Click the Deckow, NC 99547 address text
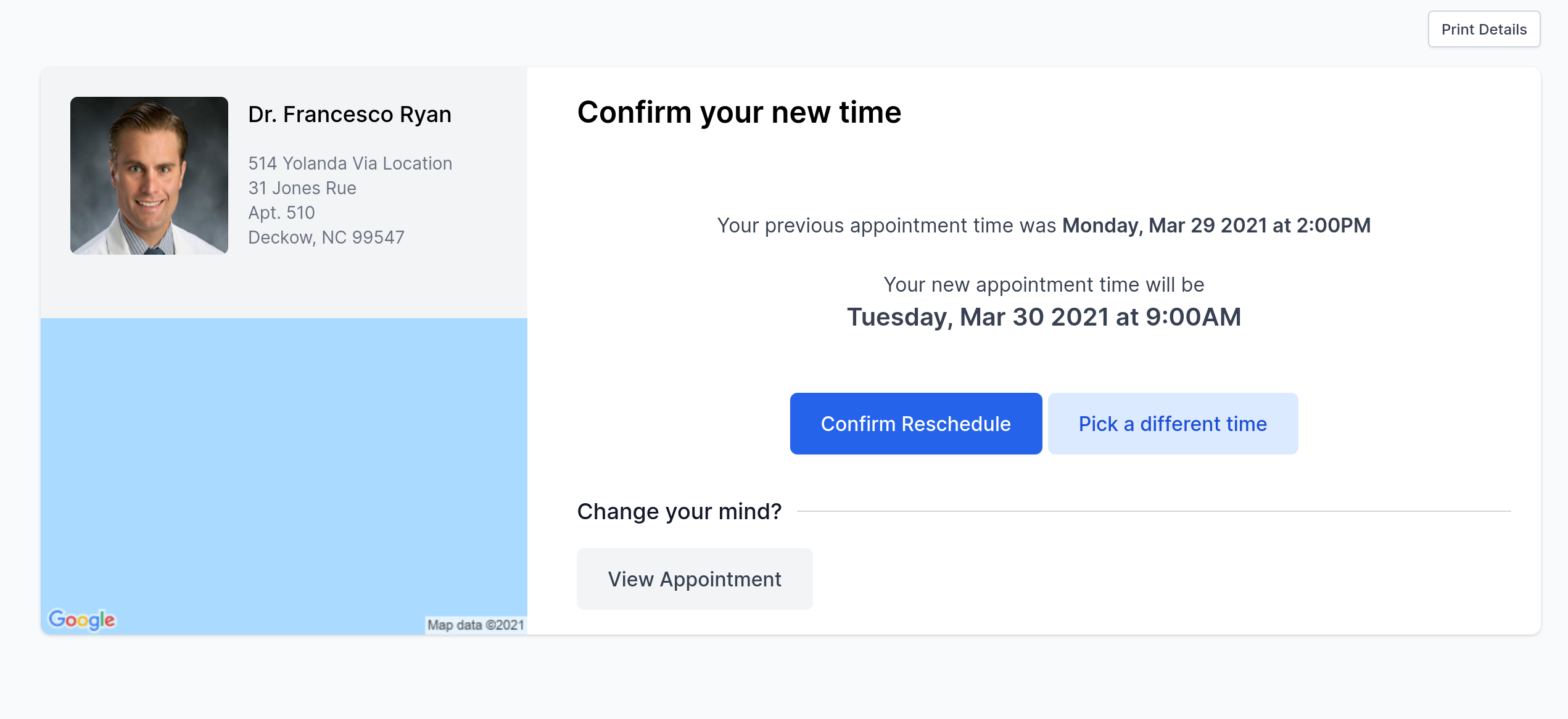 pyautogui.click(x=326, y=237)
